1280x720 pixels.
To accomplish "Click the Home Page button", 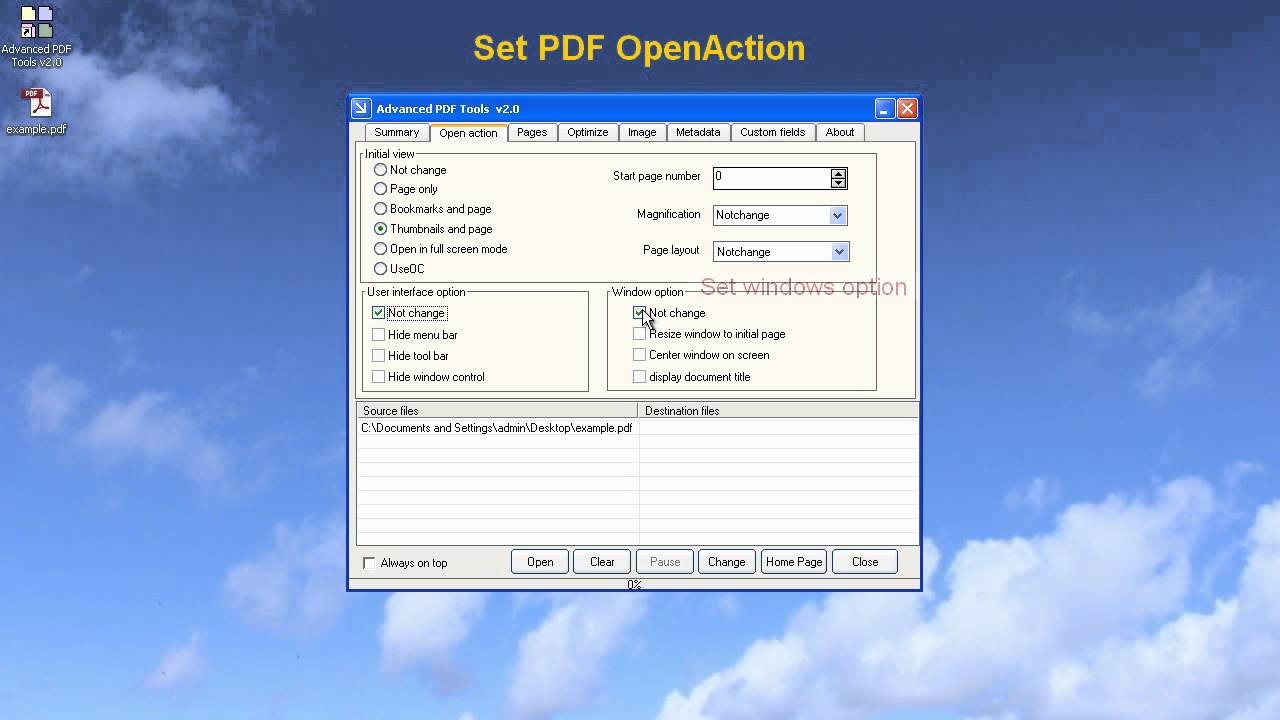I will tap(794, 562).
